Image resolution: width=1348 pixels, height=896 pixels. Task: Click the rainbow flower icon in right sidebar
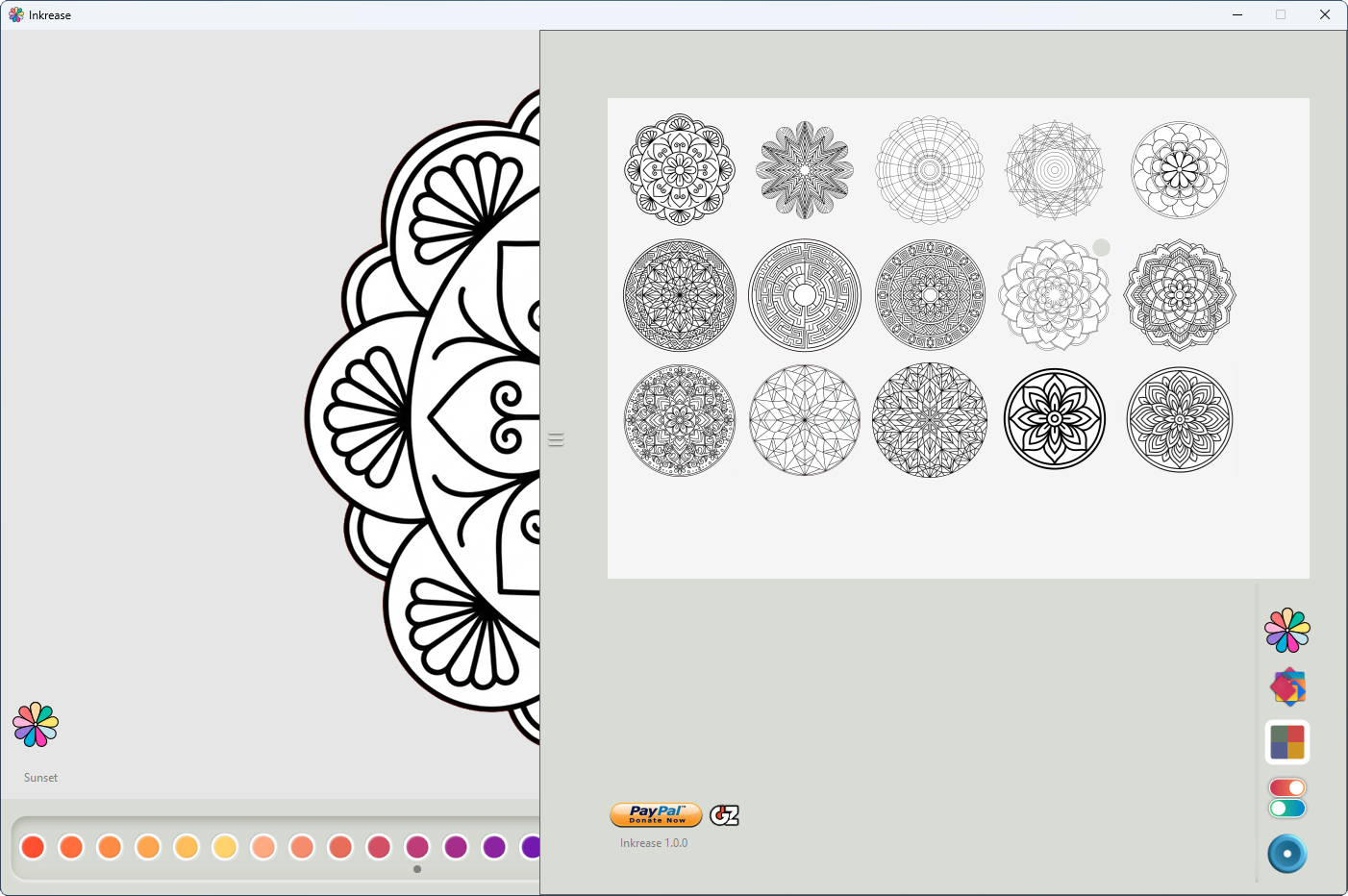[x=1286, y=631]
